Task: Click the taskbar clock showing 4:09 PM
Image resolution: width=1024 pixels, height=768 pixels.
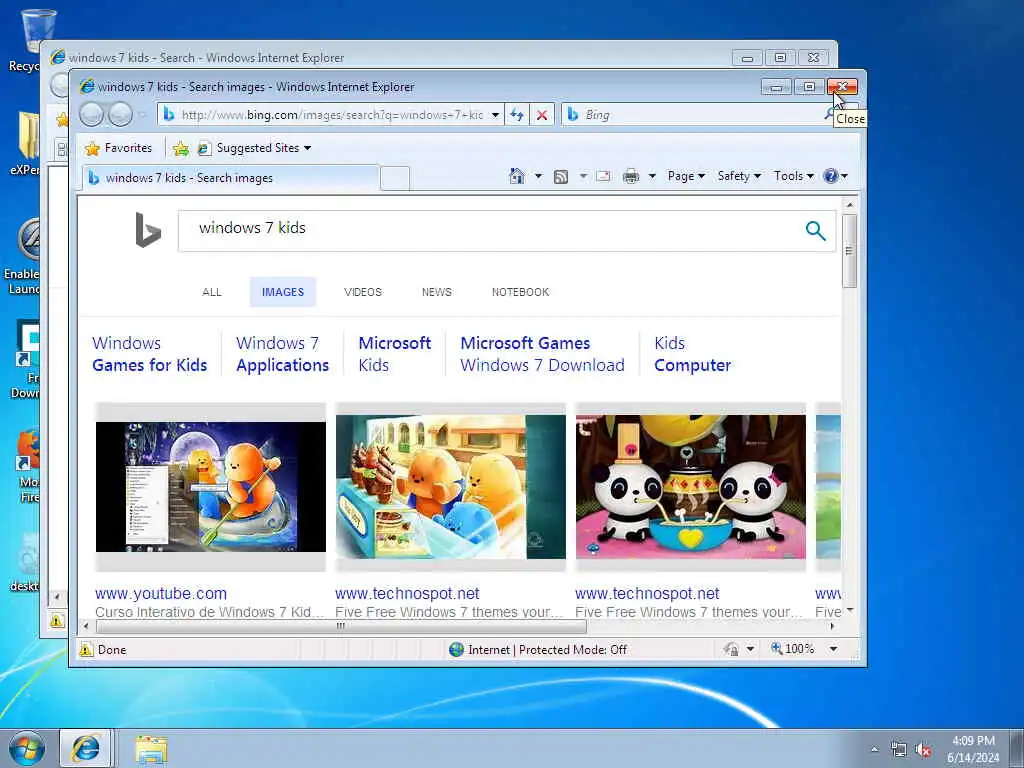Action: coord(973,749)
